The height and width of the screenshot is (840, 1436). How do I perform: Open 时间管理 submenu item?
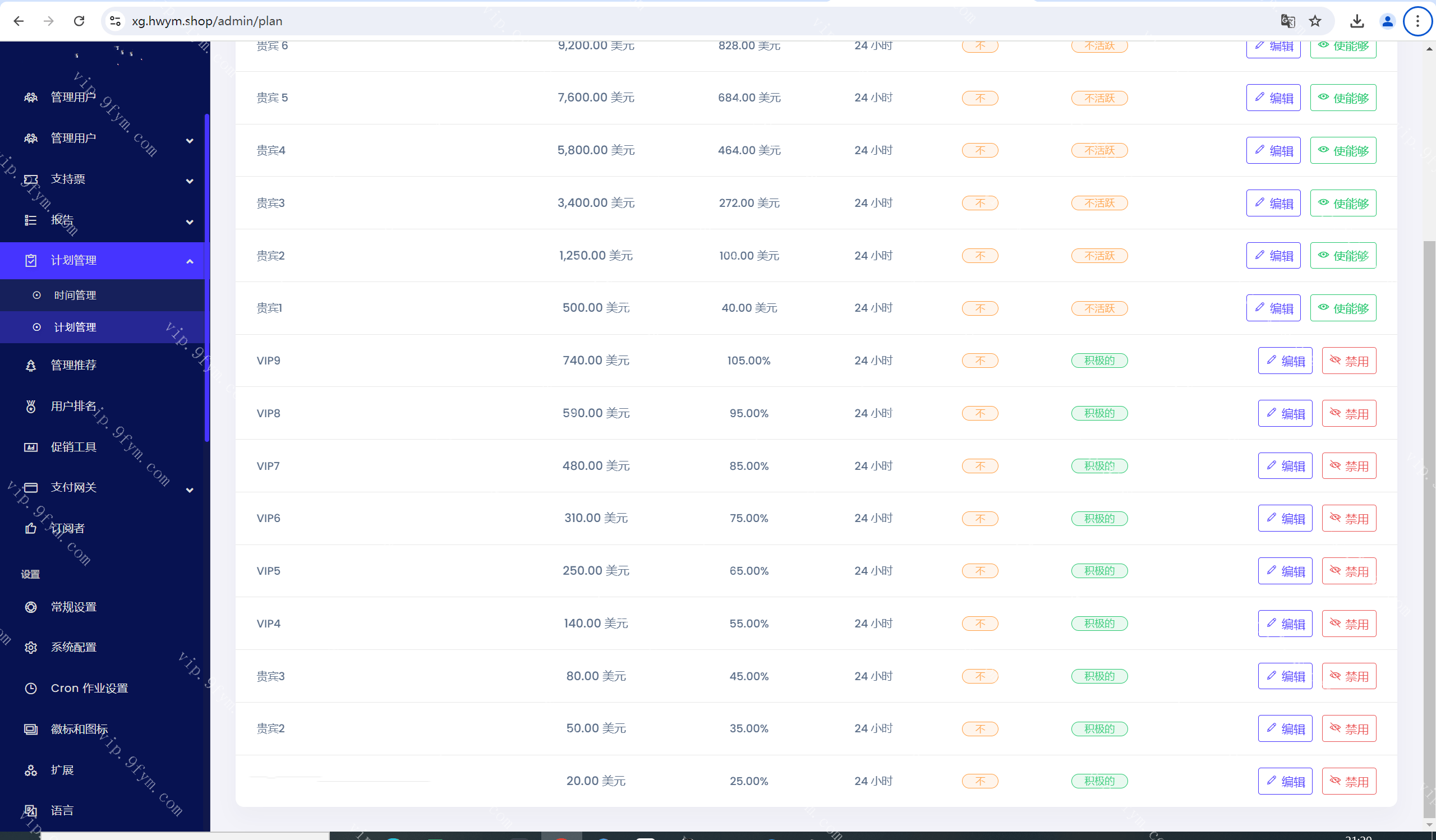tap(75, 295)
